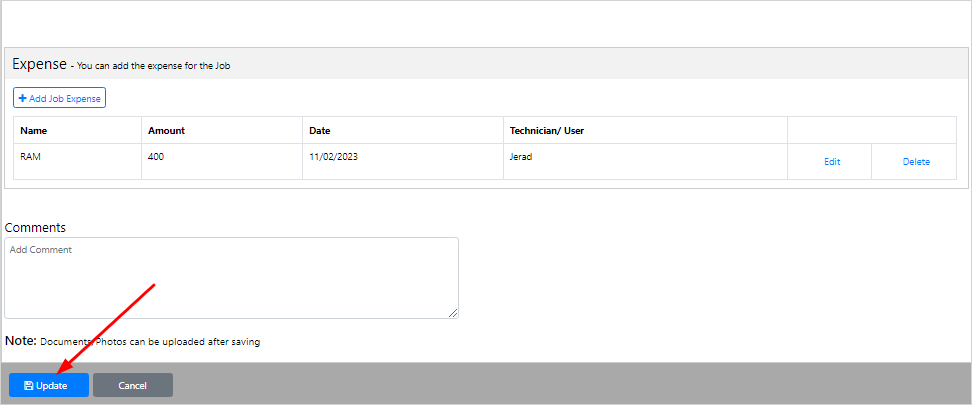Image resolution: width=972 pixels, height=405 pixels.
Task: Delete the RAM expense row
Action: pyautogui.click(x=916, y=162)
